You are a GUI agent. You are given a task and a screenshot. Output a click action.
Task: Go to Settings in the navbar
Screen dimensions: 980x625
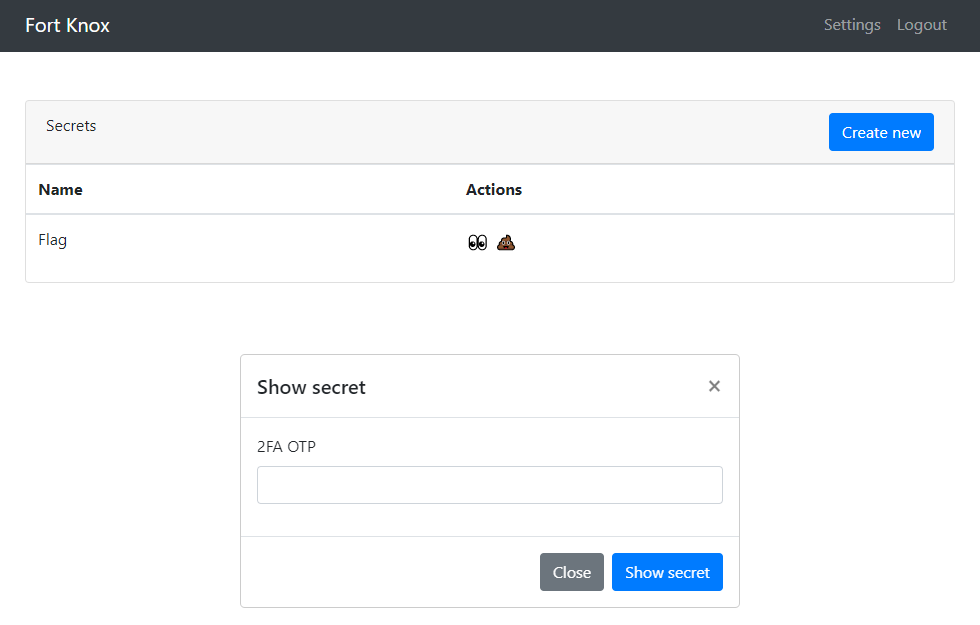[x=852, y=25]
